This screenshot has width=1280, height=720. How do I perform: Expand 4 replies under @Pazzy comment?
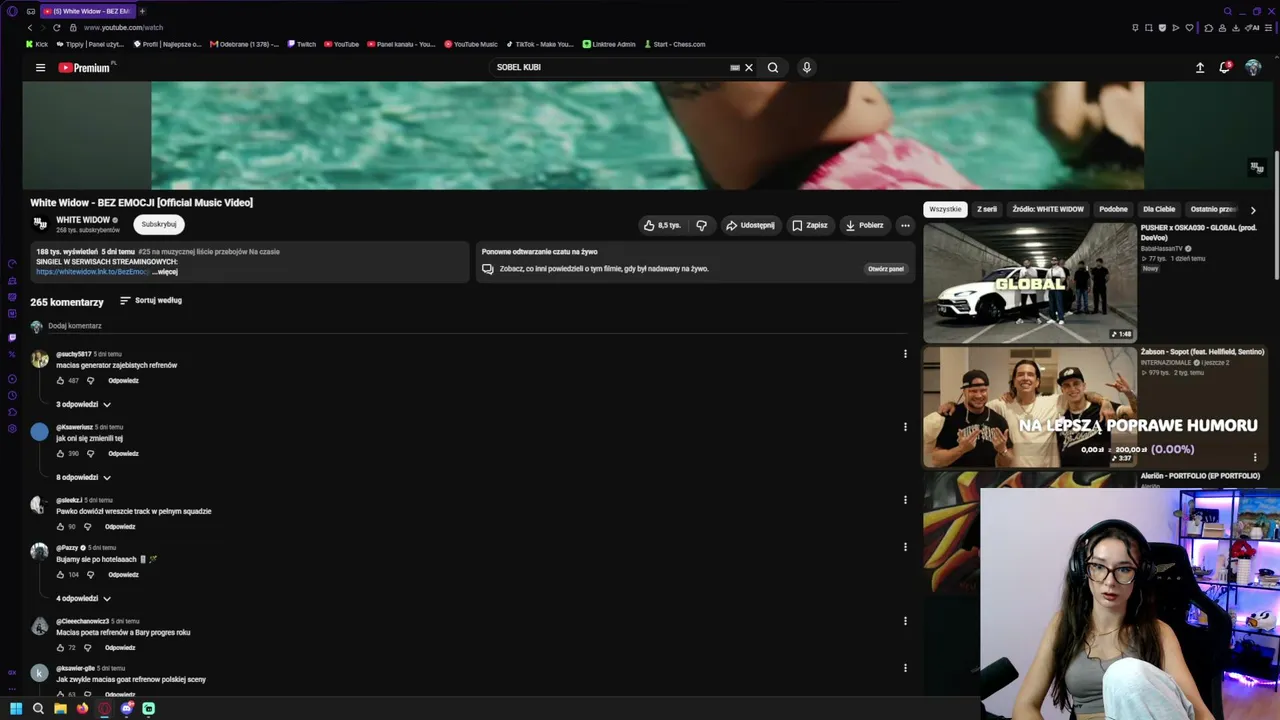(83, 598)
